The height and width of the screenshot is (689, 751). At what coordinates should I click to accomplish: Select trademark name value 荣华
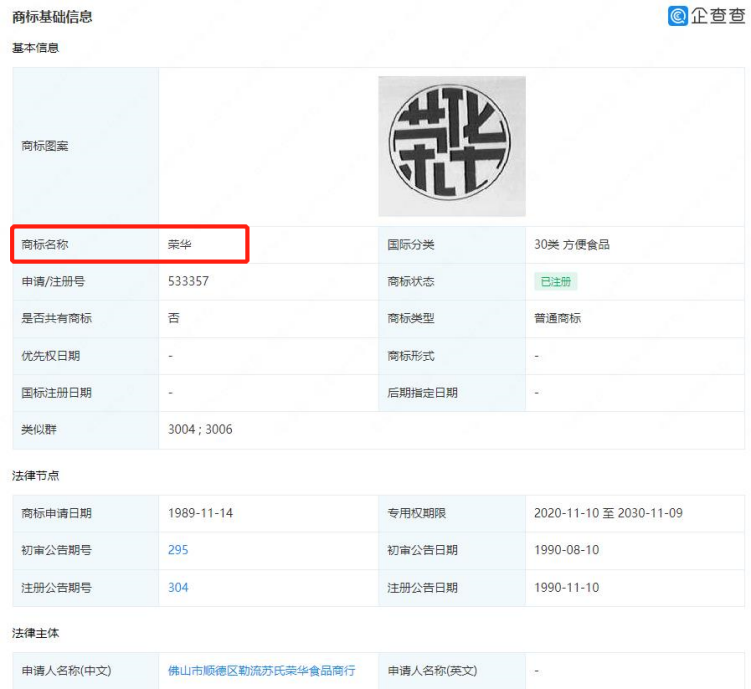tap(180, 245)
